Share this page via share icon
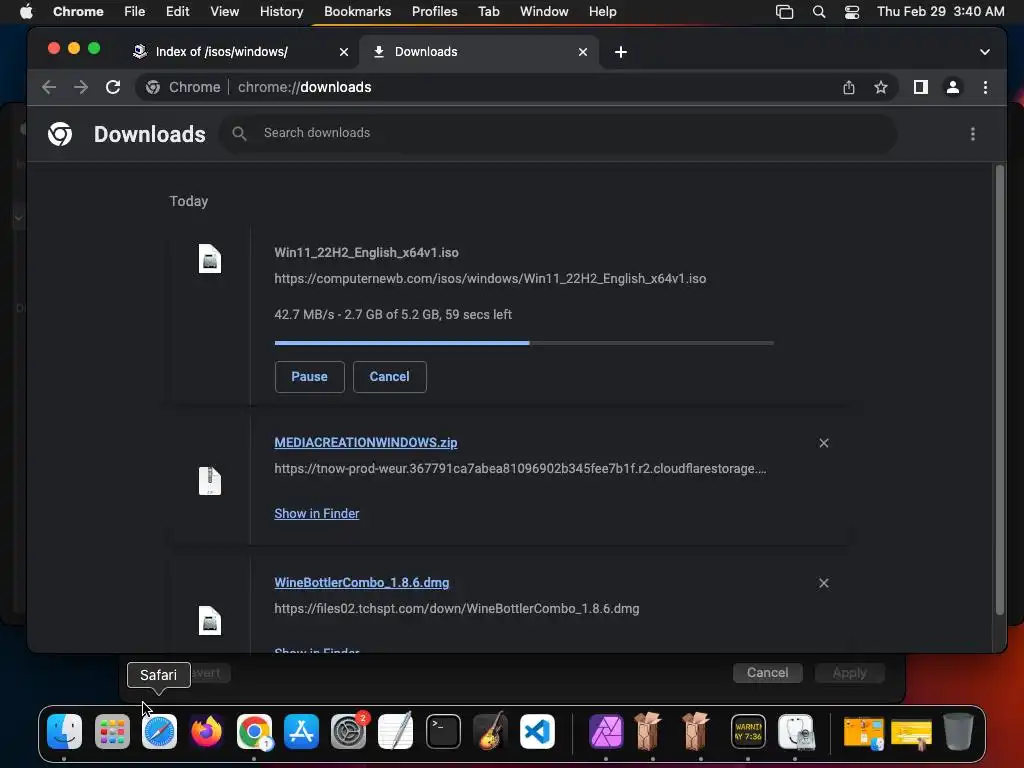 [x=848, y=87]
